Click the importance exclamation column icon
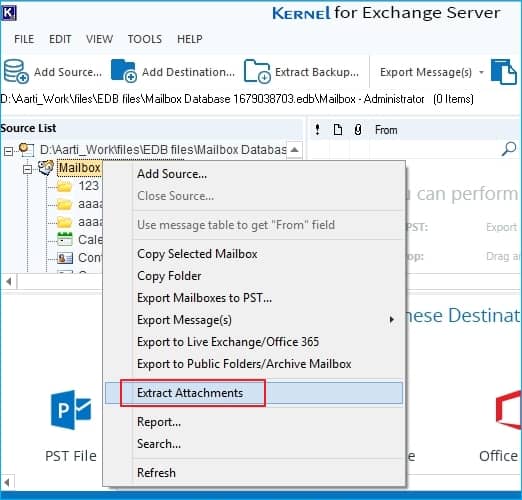This screenshot has height=500, width=522. coord(317,130)
